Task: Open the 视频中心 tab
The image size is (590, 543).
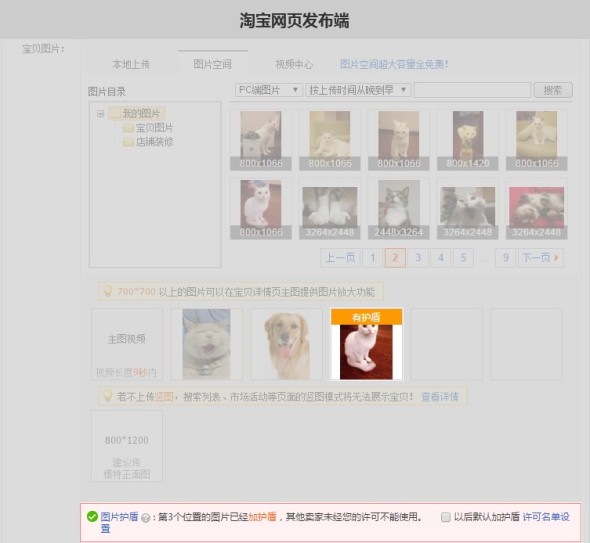Action: click(294, 64)
